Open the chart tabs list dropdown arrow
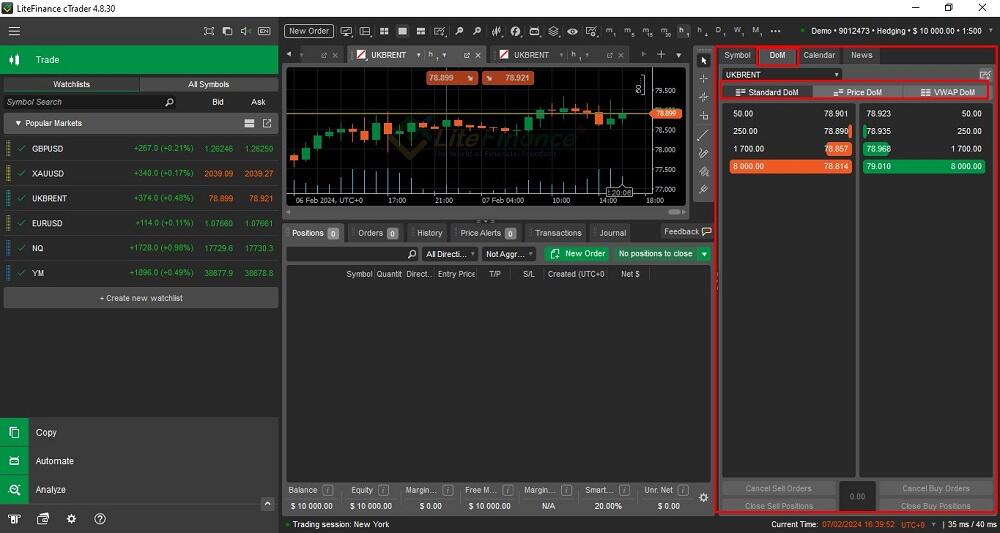The image size is (1000, 533). 678,55
